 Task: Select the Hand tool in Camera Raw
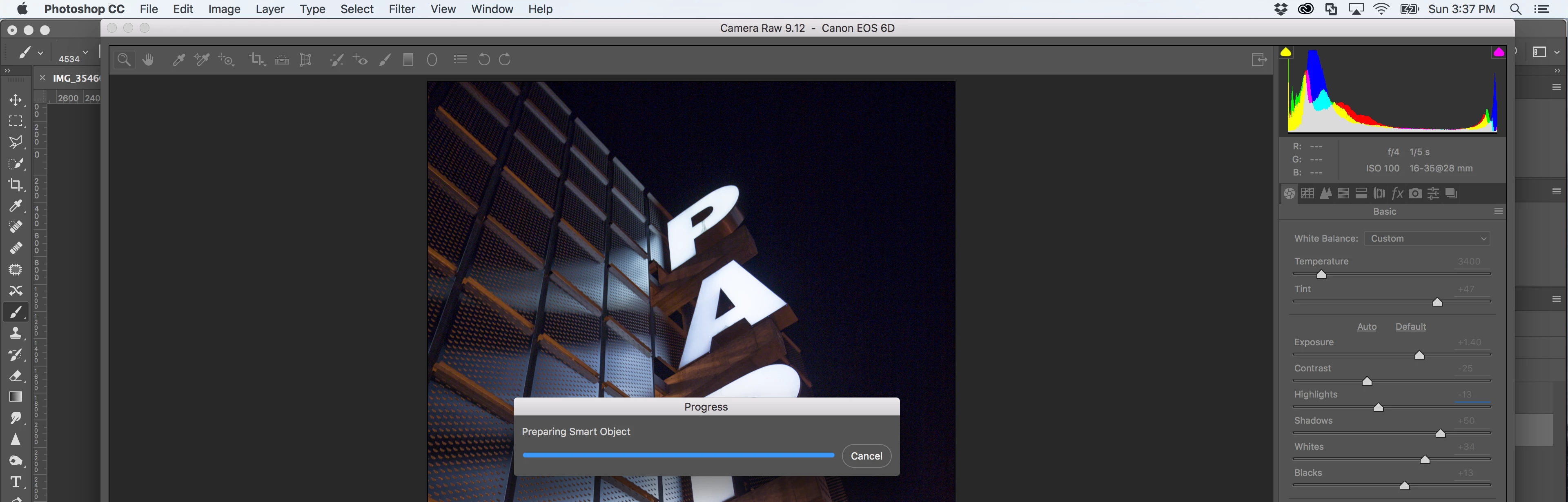tap(148, 60)
